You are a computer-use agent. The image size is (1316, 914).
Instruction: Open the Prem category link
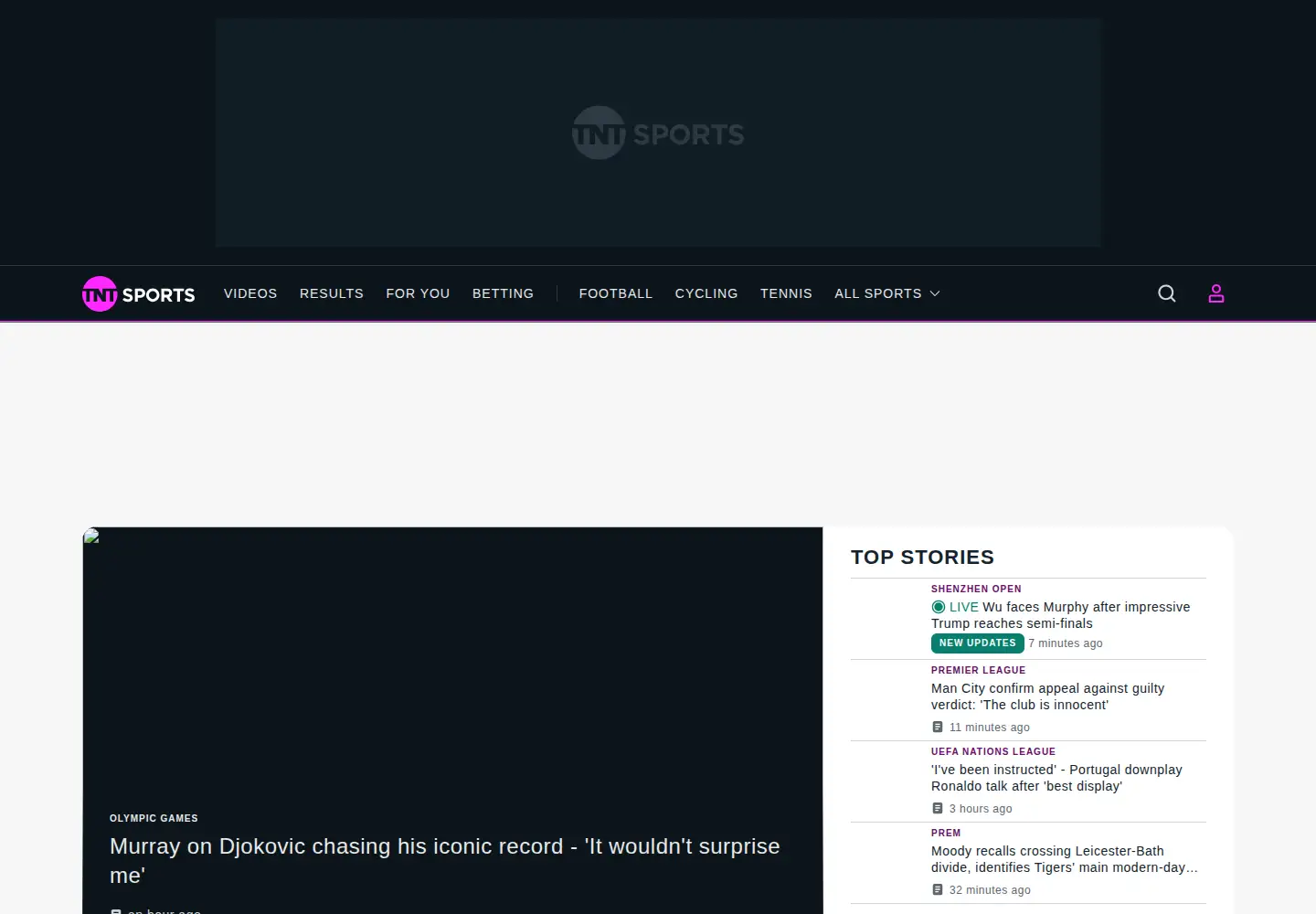tap(946, 834)
